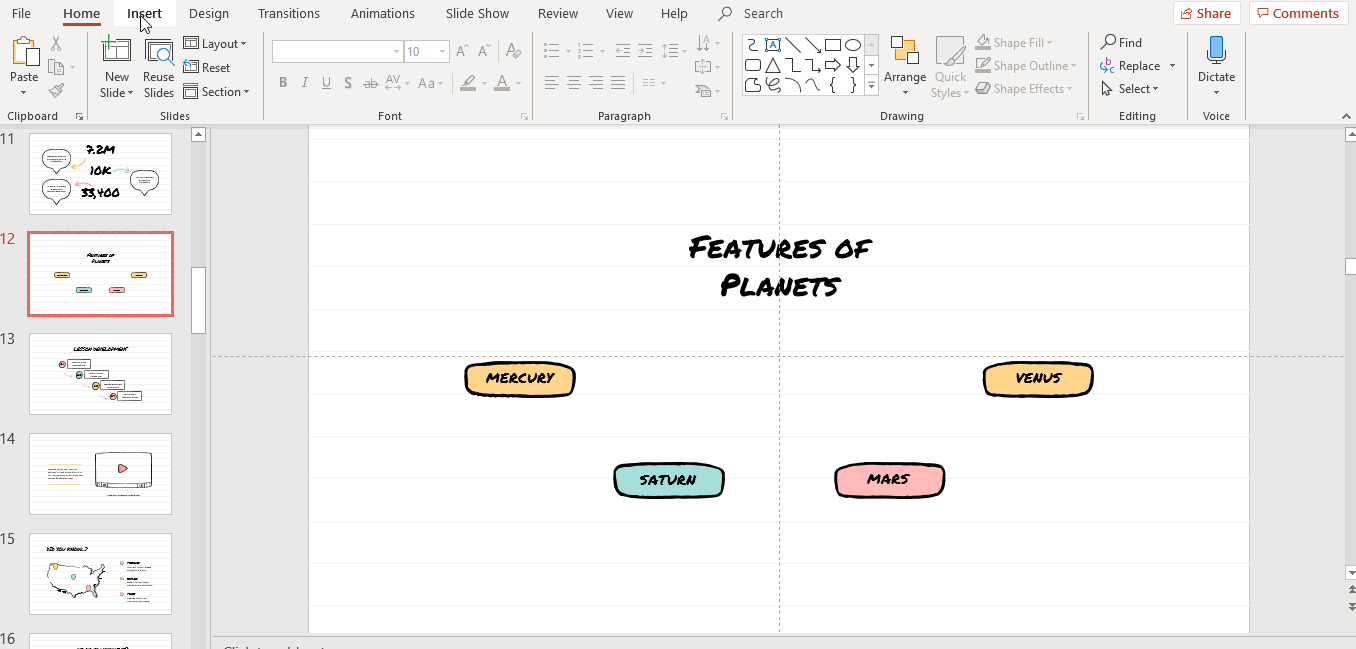The width and height of the screenshot is (1356, 649).
Task: Expand the Section dropdown menu
Action: (x=216, y=92)
